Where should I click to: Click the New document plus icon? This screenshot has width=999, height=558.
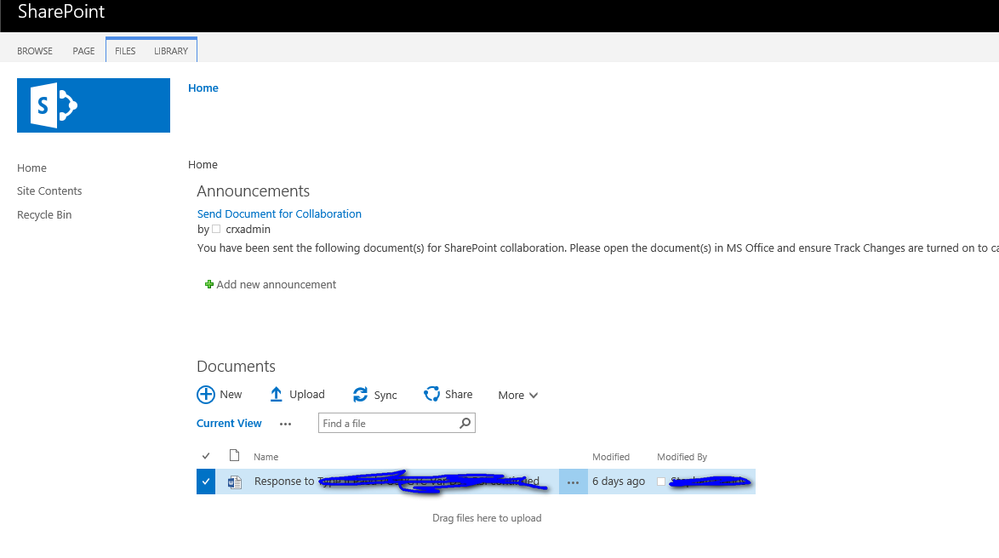206,394
